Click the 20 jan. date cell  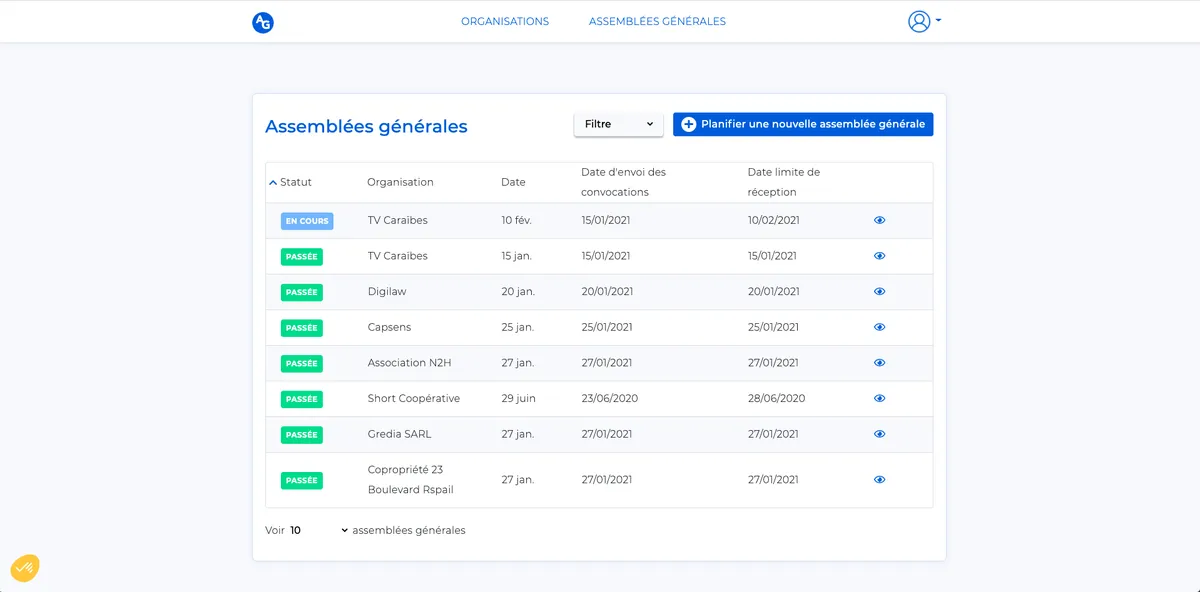(518, 292)
